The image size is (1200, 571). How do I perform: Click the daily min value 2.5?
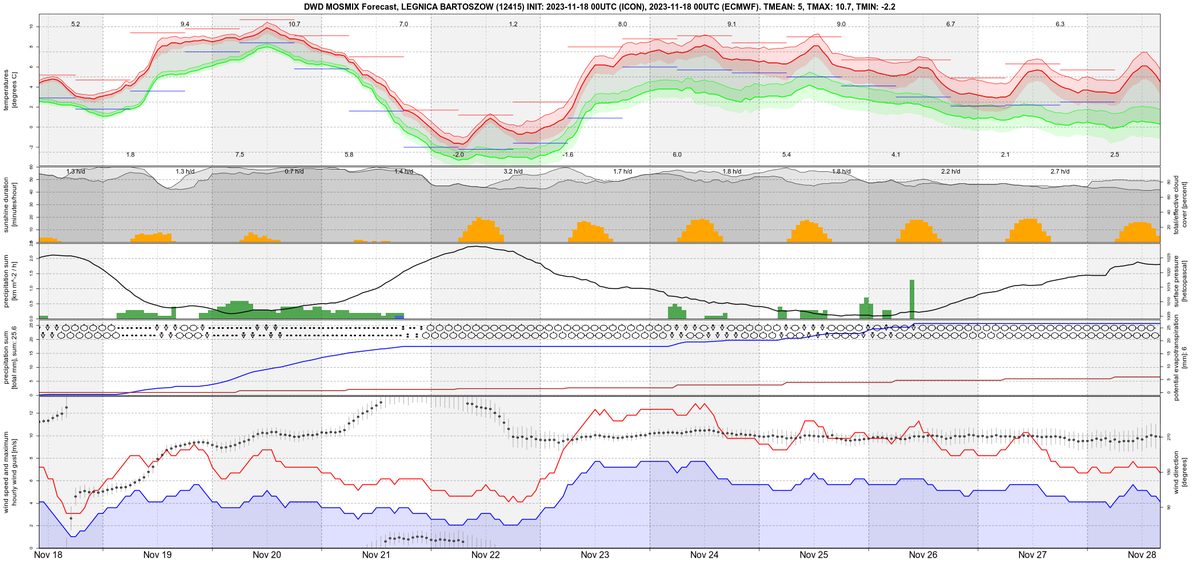click(x=1114, y=155)
